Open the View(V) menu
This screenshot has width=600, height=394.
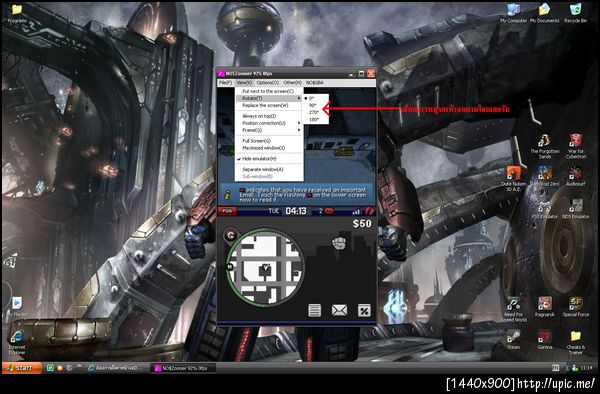pos(244,83)
